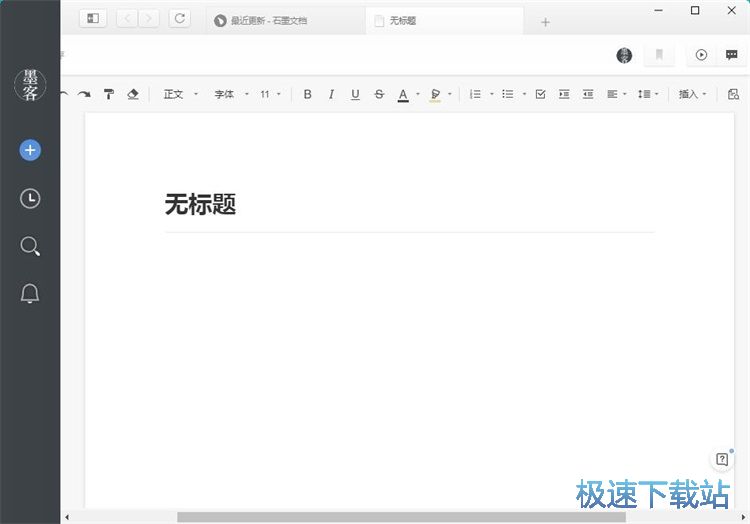This screenshot has height=524, width=750.
Task: Open search via magnifier icon in sidebar
Action: pyautogui.click(x=30, y=246)
